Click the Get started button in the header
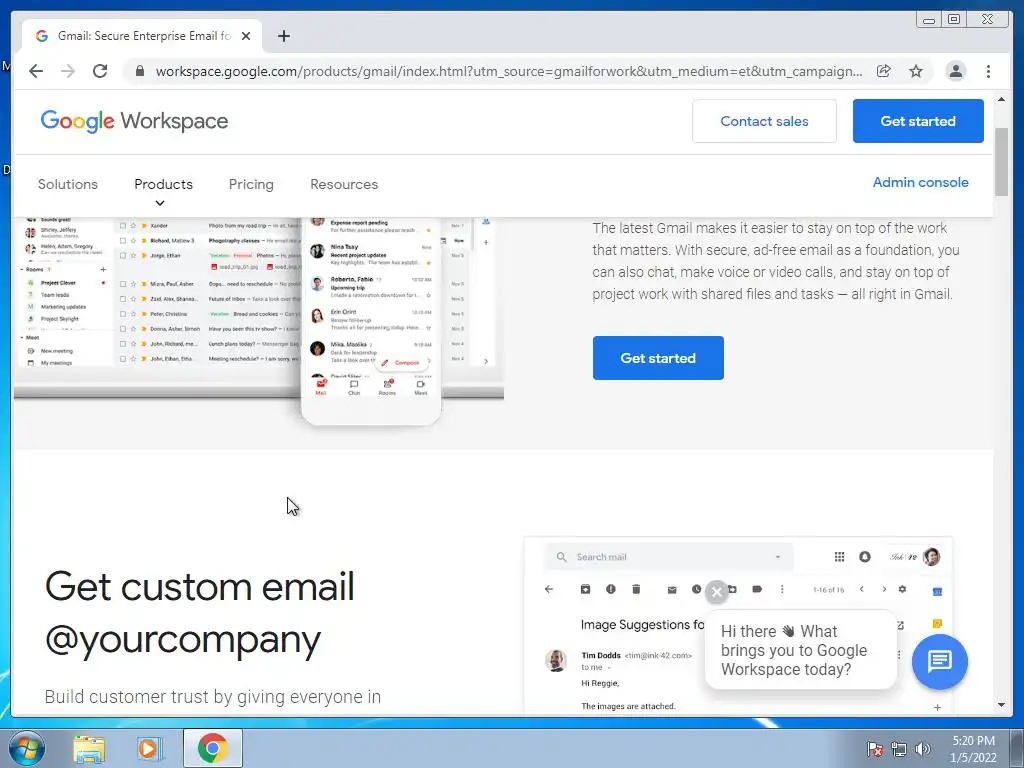 coord(918,121)
